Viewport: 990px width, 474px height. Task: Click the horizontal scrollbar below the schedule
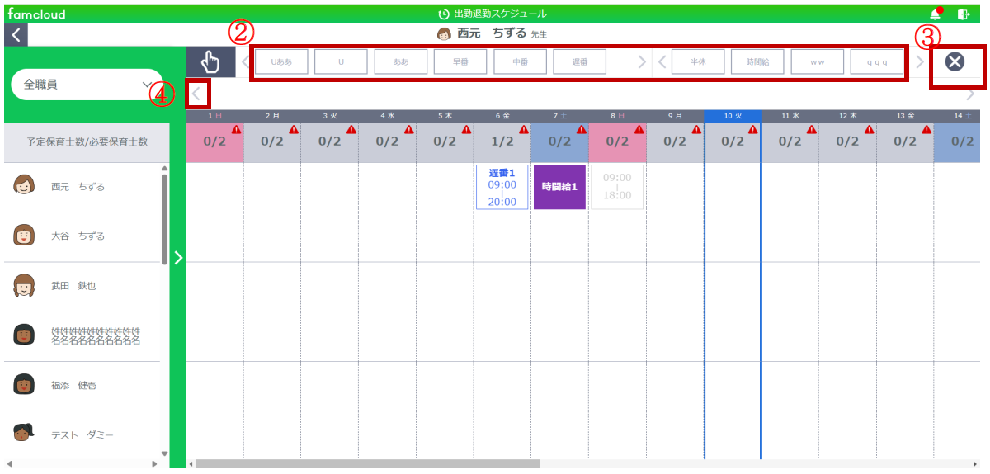[368, 463]
